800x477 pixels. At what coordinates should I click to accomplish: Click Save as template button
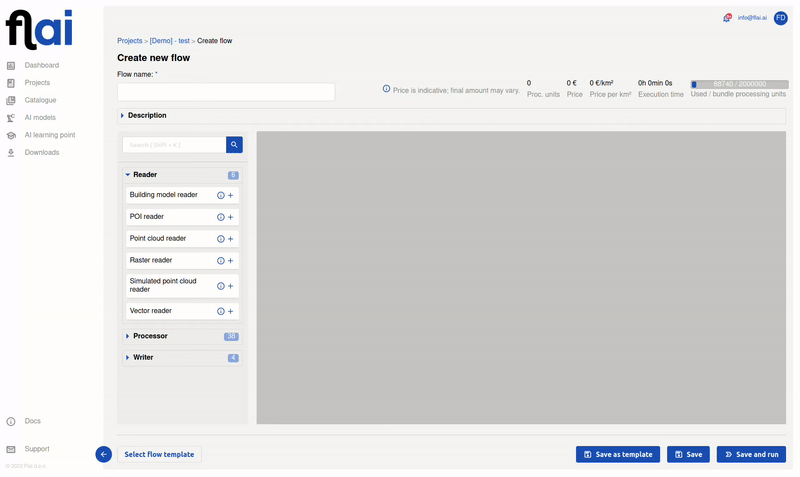(x=618, y=454)
